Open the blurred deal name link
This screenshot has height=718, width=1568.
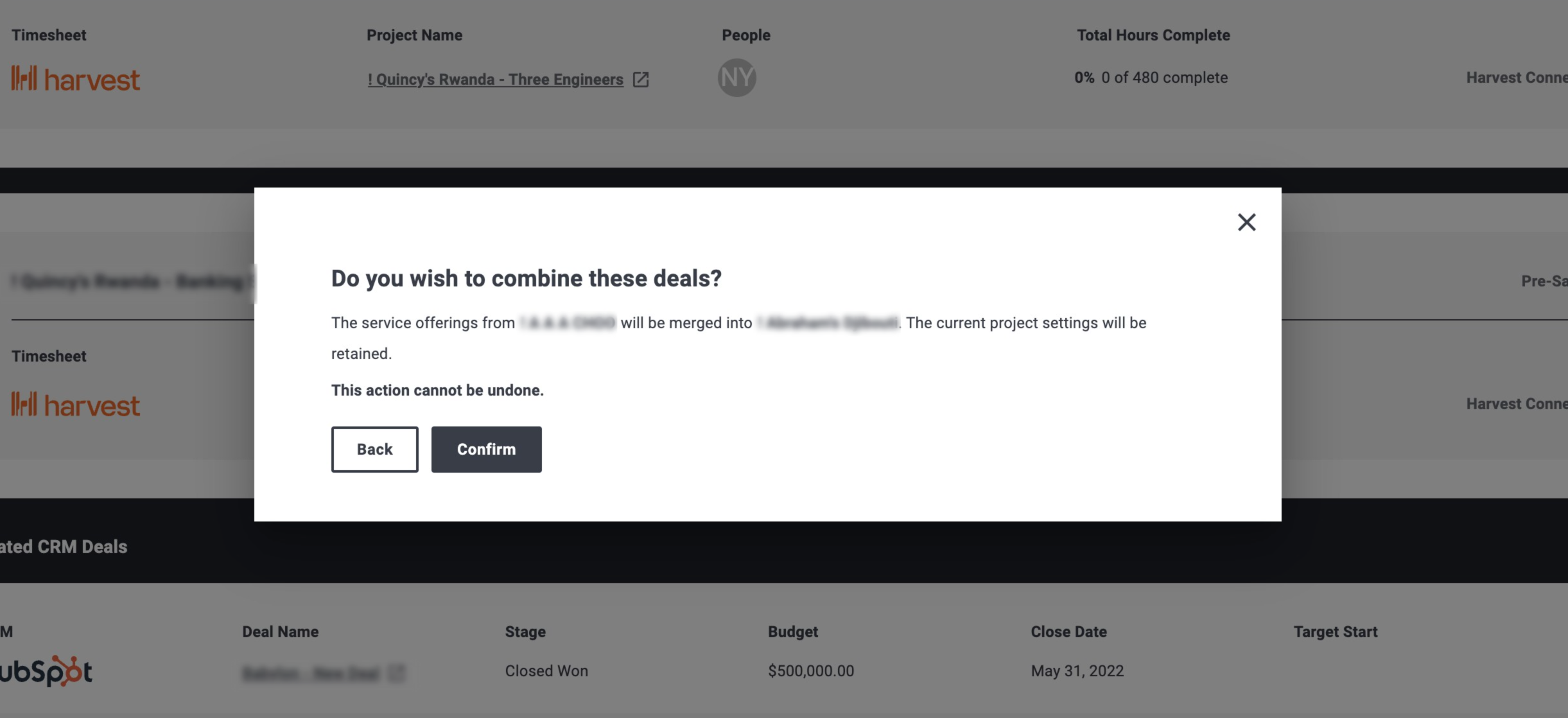point(308,674)
